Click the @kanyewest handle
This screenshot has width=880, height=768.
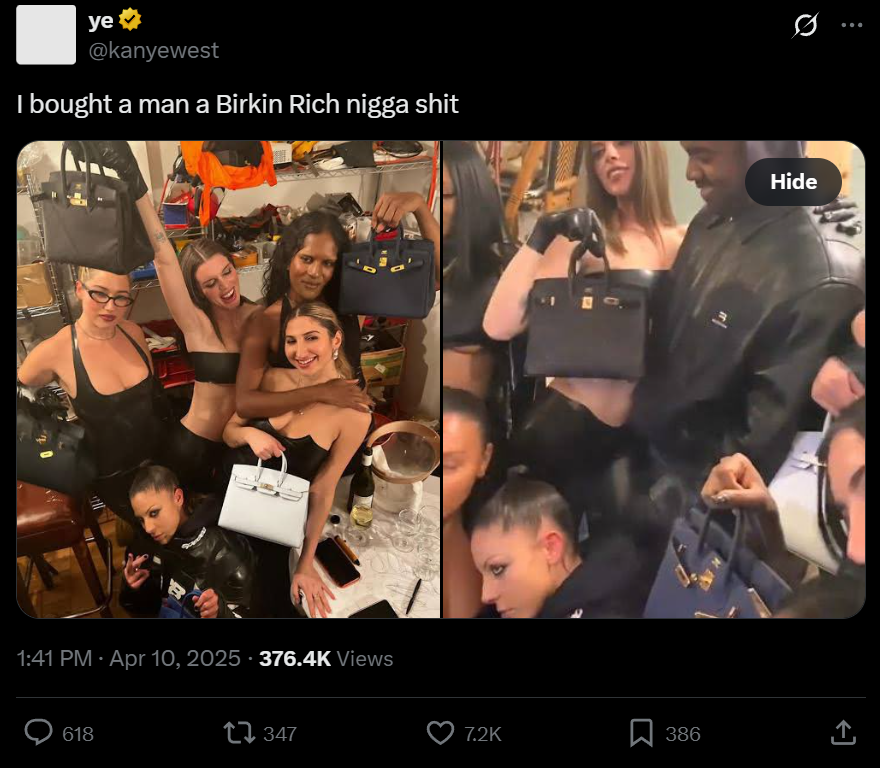[x=153, y=51]
